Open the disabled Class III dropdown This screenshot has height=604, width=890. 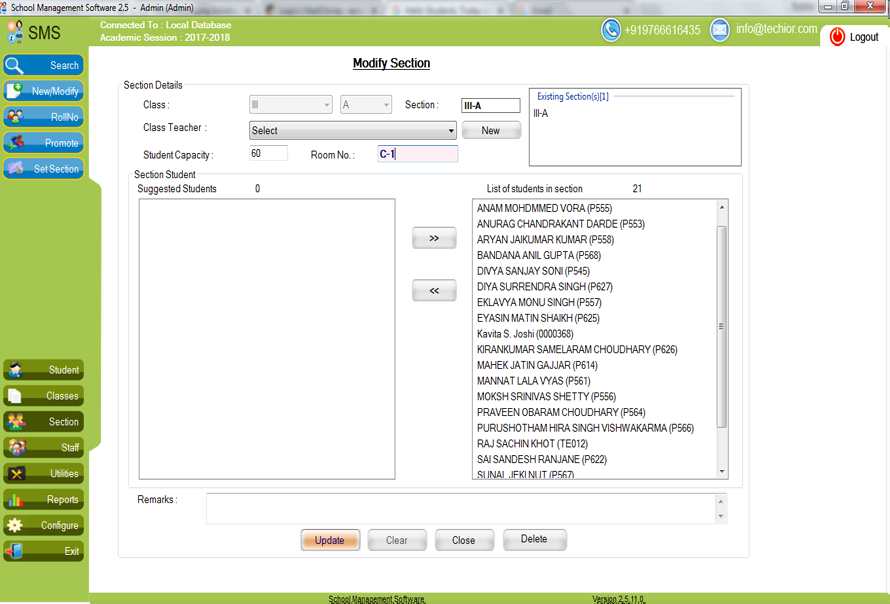click(291, 104)
